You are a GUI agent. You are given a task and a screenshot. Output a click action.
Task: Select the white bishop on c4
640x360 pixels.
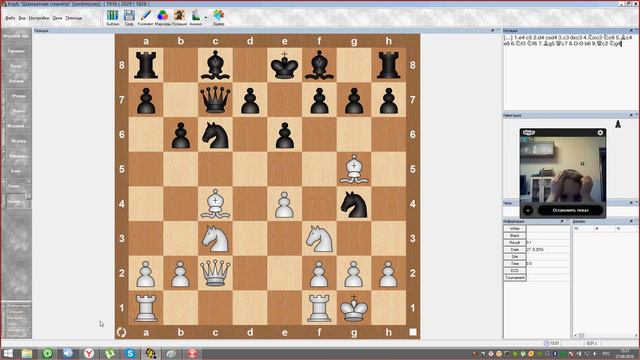[215, 204]
